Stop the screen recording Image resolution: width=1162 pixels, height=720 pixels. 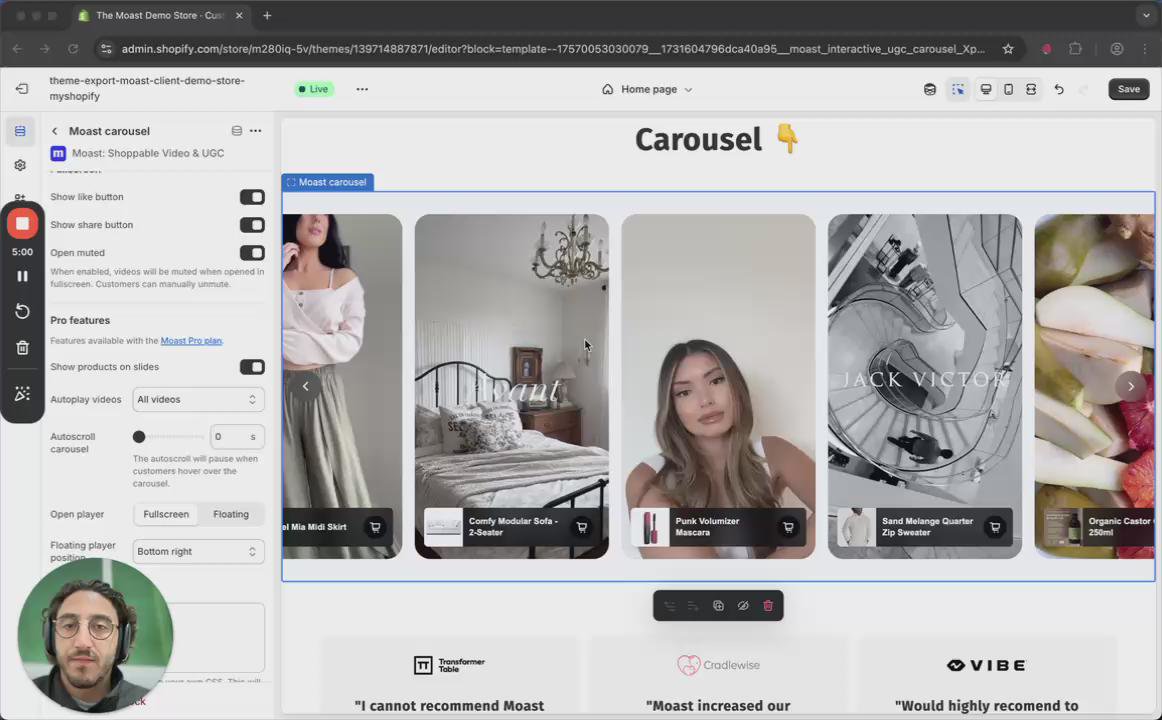point(22,224)
